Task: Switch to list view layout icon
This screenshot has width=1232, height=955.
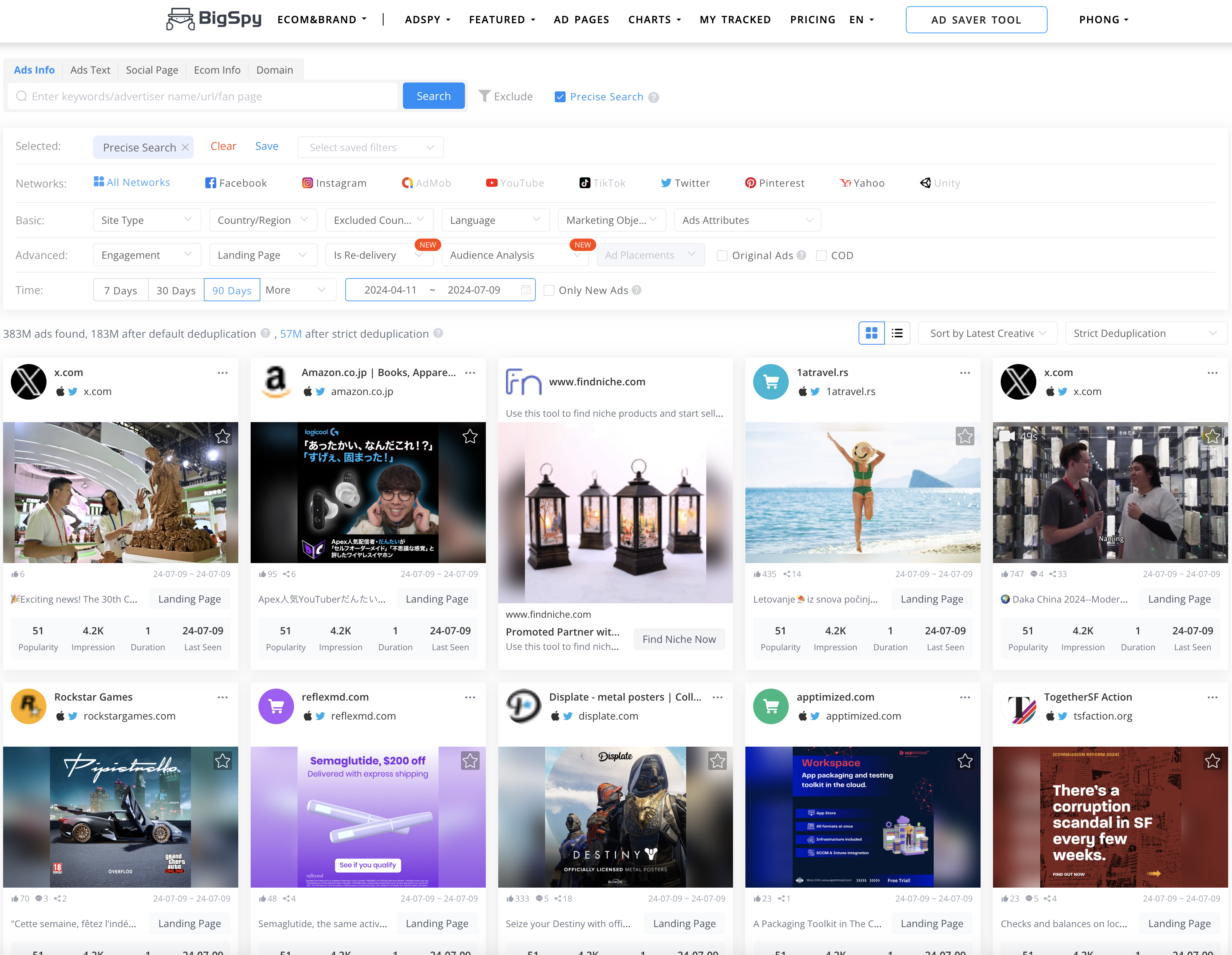Action: click(x=897, y=333)
